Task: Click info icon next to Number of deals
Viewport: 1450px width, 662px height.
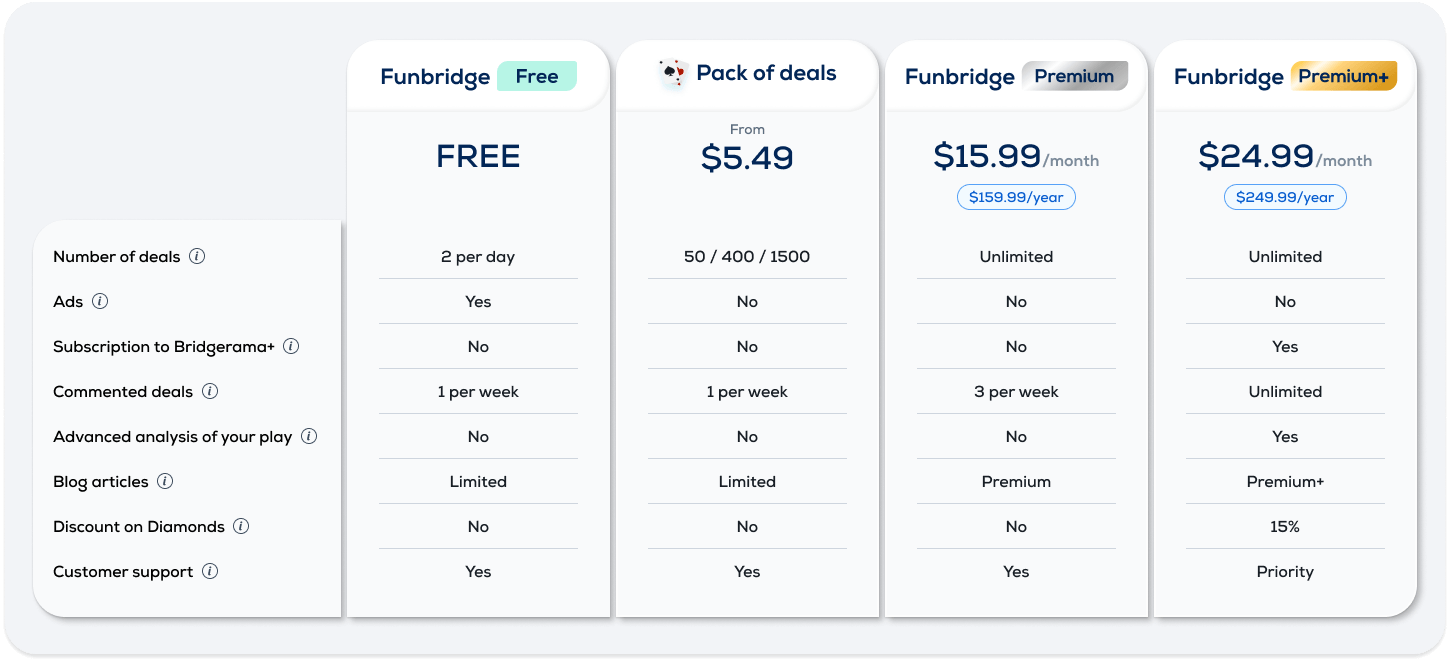Action: 197,256
